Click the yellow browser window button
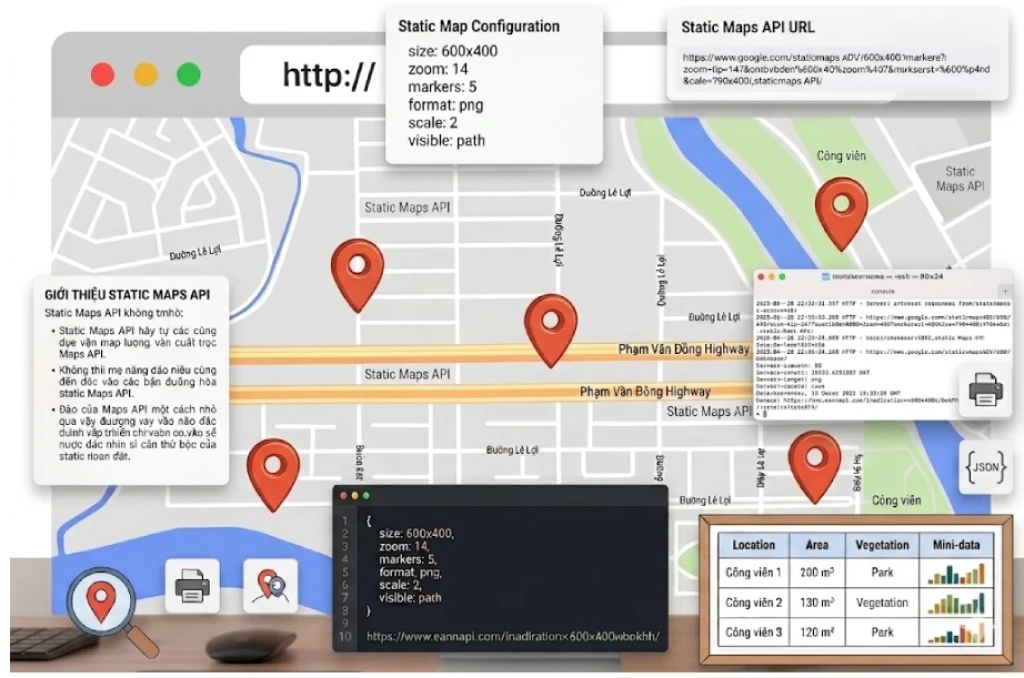Viewport: 1024px width, 678px height. point(146,74)
